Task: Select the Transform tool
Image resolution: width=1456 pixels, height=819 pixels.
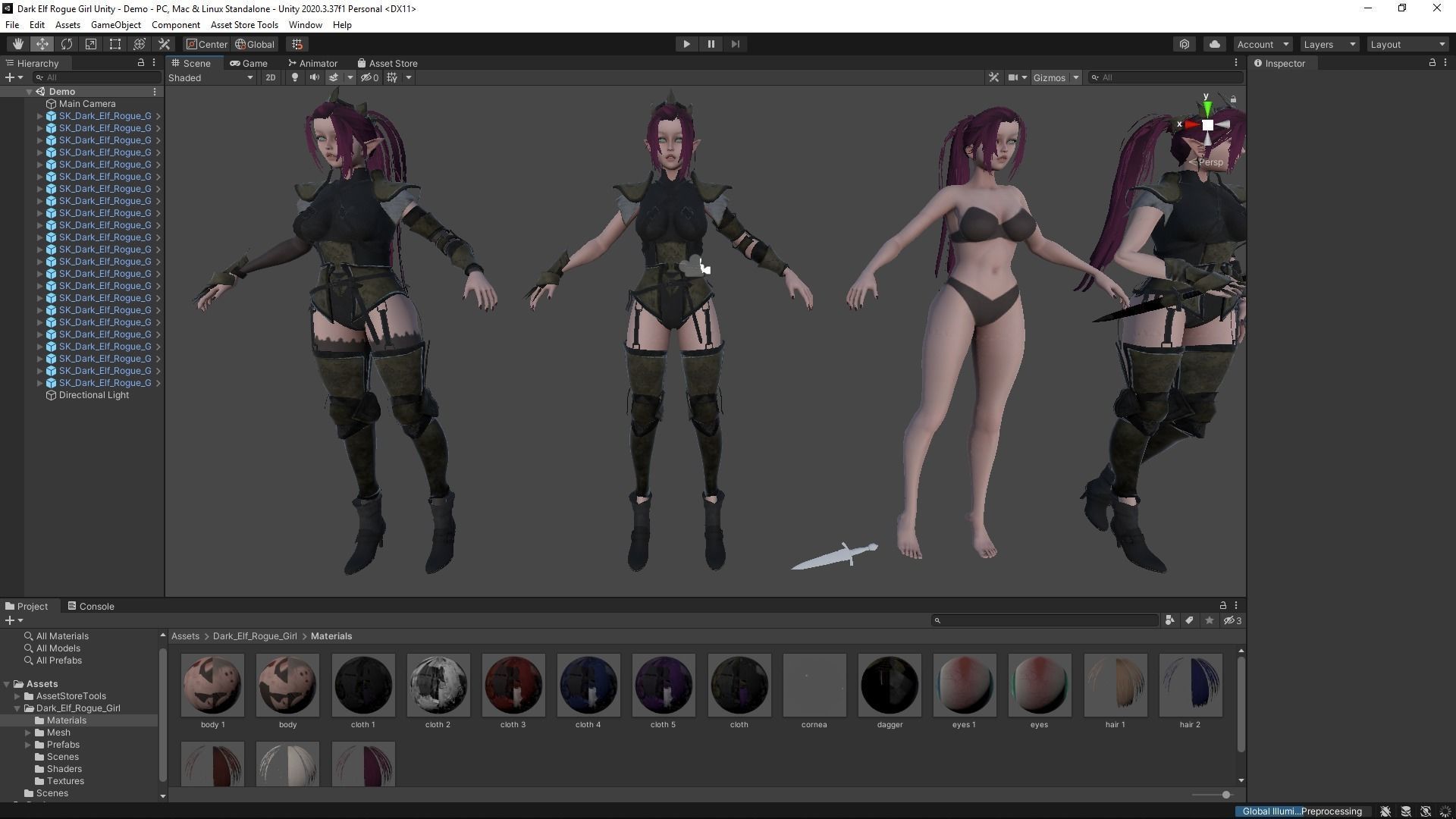Action: (139, 44)
